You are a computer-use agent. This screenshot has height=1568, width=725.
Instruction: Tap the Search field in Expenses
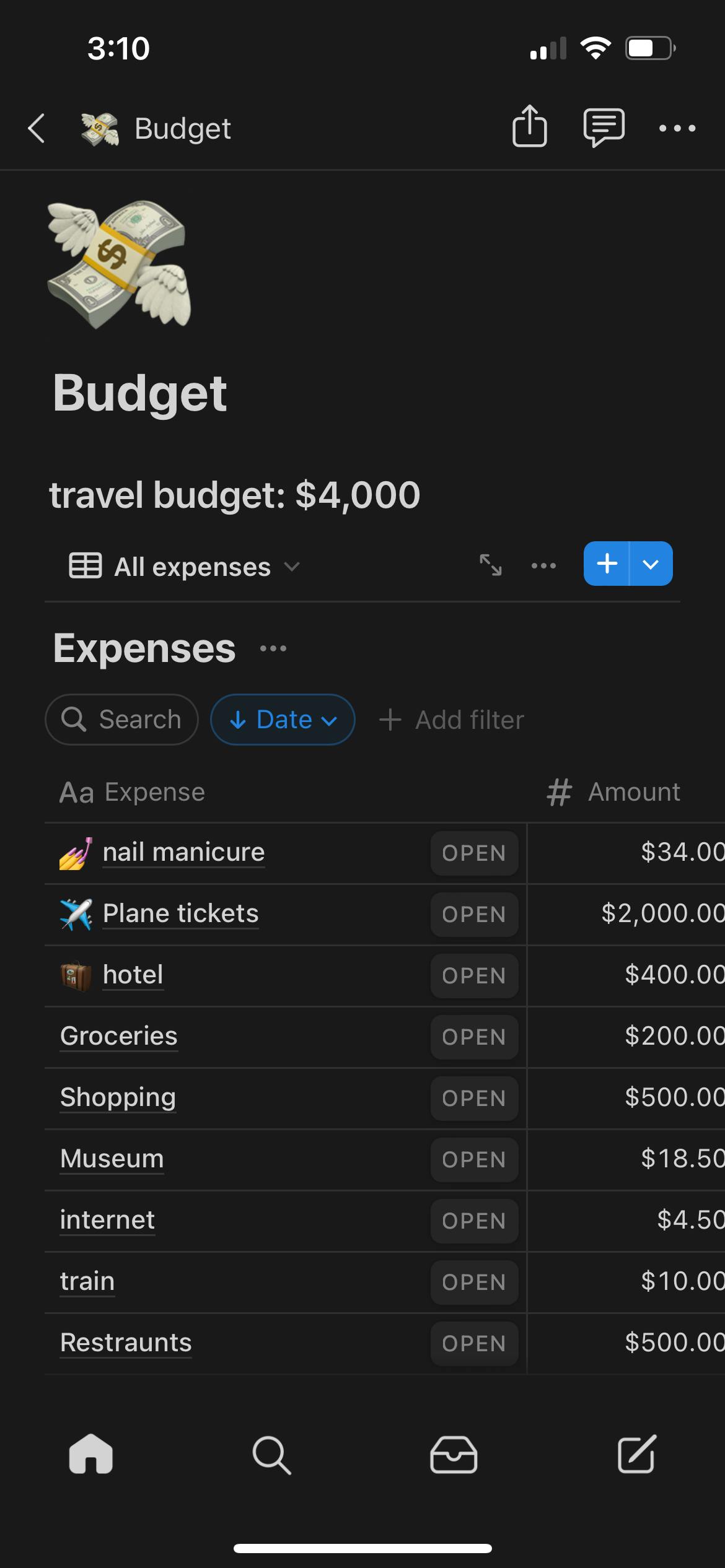(121, 720)
